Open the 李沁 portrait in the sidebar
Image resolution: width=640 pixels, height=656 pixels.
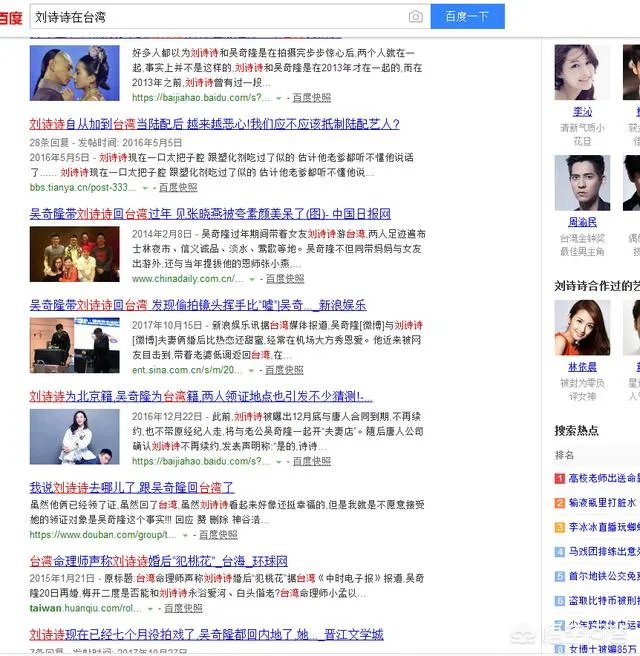(x=582, y=72)
